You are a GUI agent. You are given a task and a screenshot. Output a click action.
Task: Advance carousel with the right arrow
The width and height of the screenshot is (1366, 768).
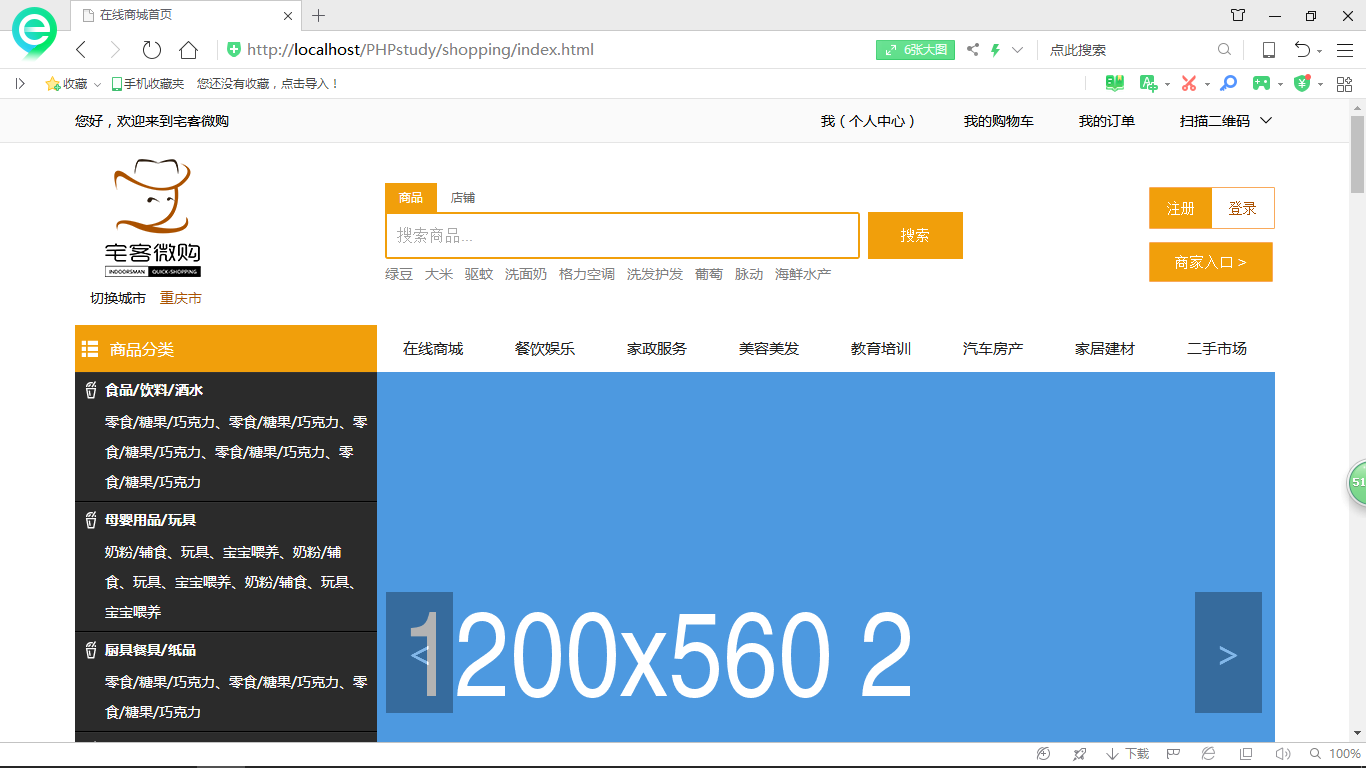click(1228, 653)
